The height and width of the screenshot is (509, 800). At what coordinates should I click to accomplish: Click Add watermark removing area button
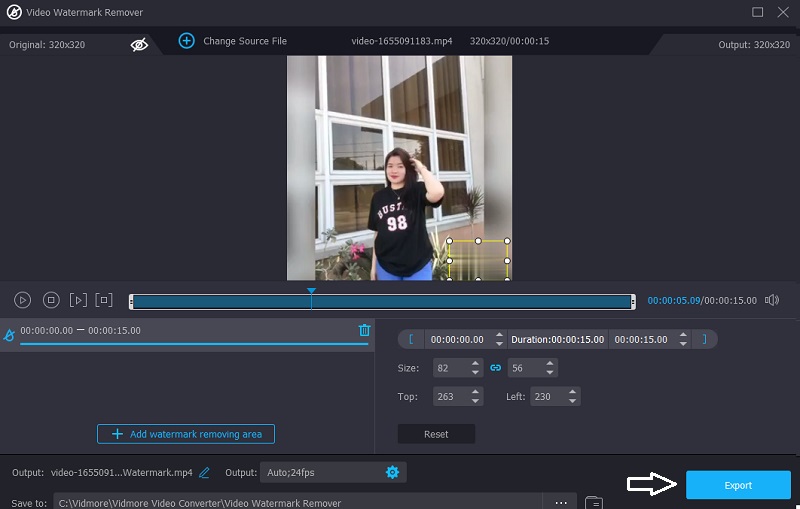pyautogui.click(x=186, y=434)
